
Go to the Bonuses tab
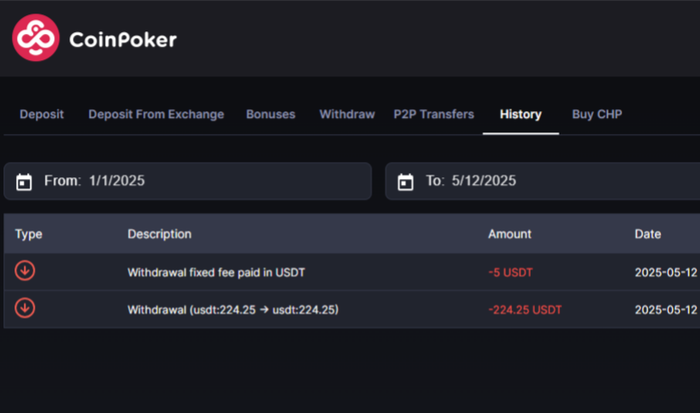[x=271, y=114]
